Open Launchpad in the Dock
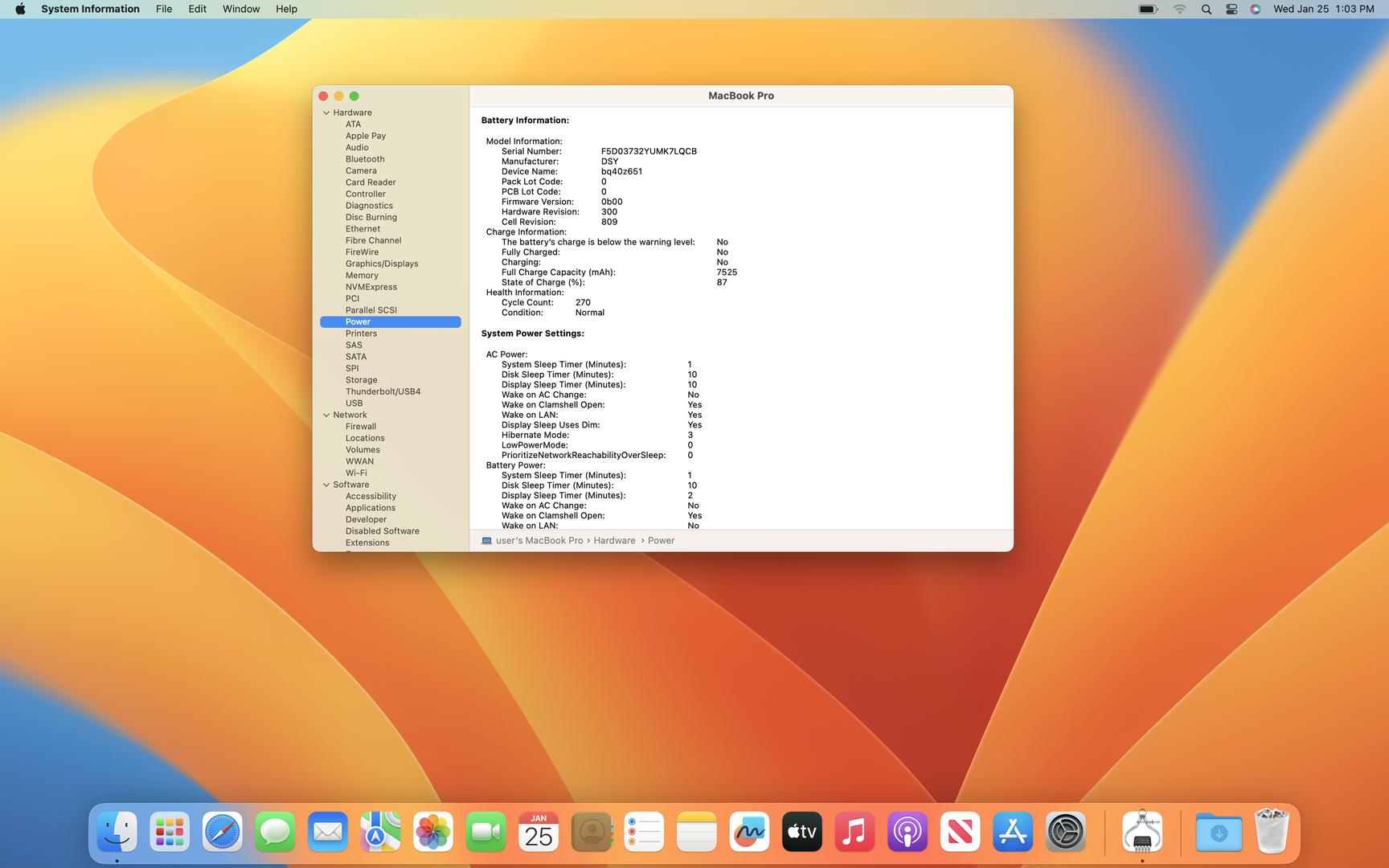The width and height of the screenshot is (1389, 868). pos(170,832)
